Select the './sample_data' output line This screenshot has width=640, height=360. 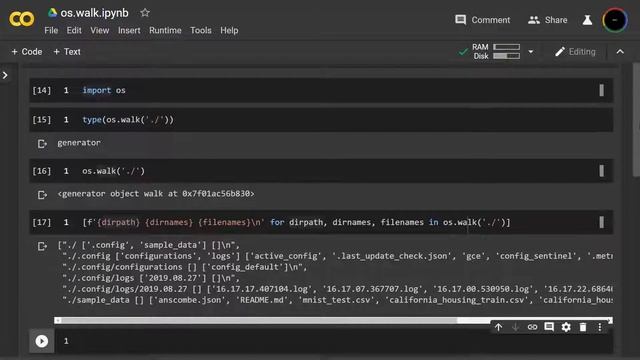point(337,300)
